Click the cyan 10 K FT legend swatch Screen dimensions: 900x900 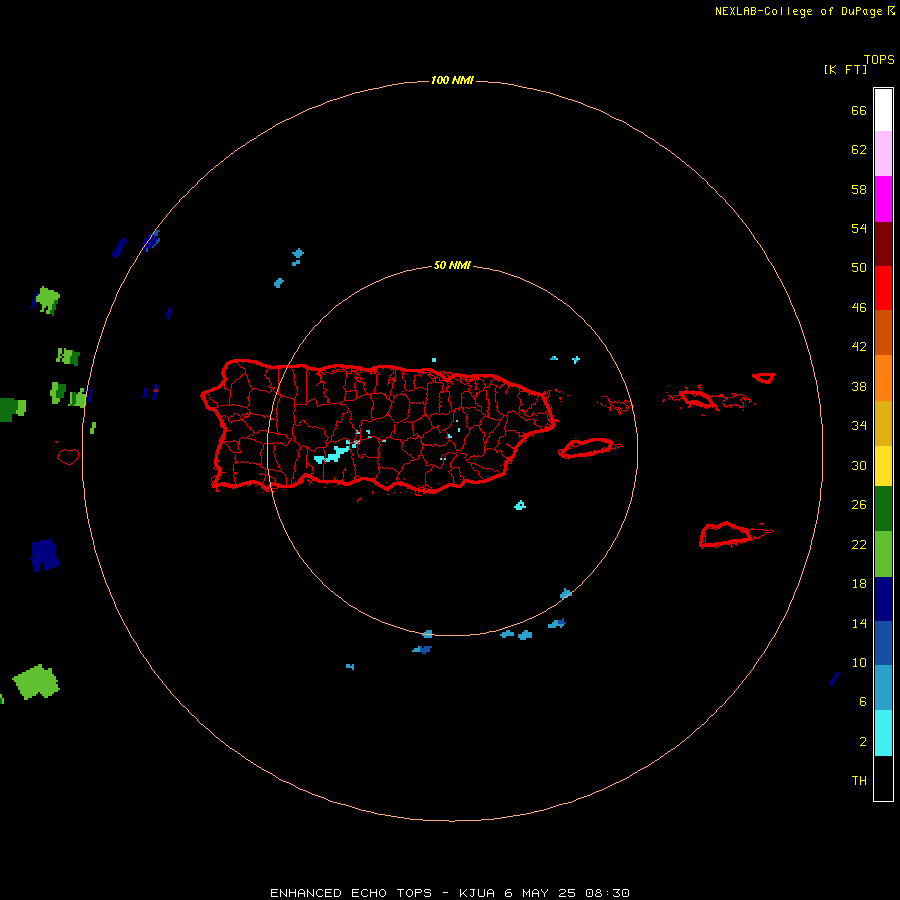pos(883,733)
